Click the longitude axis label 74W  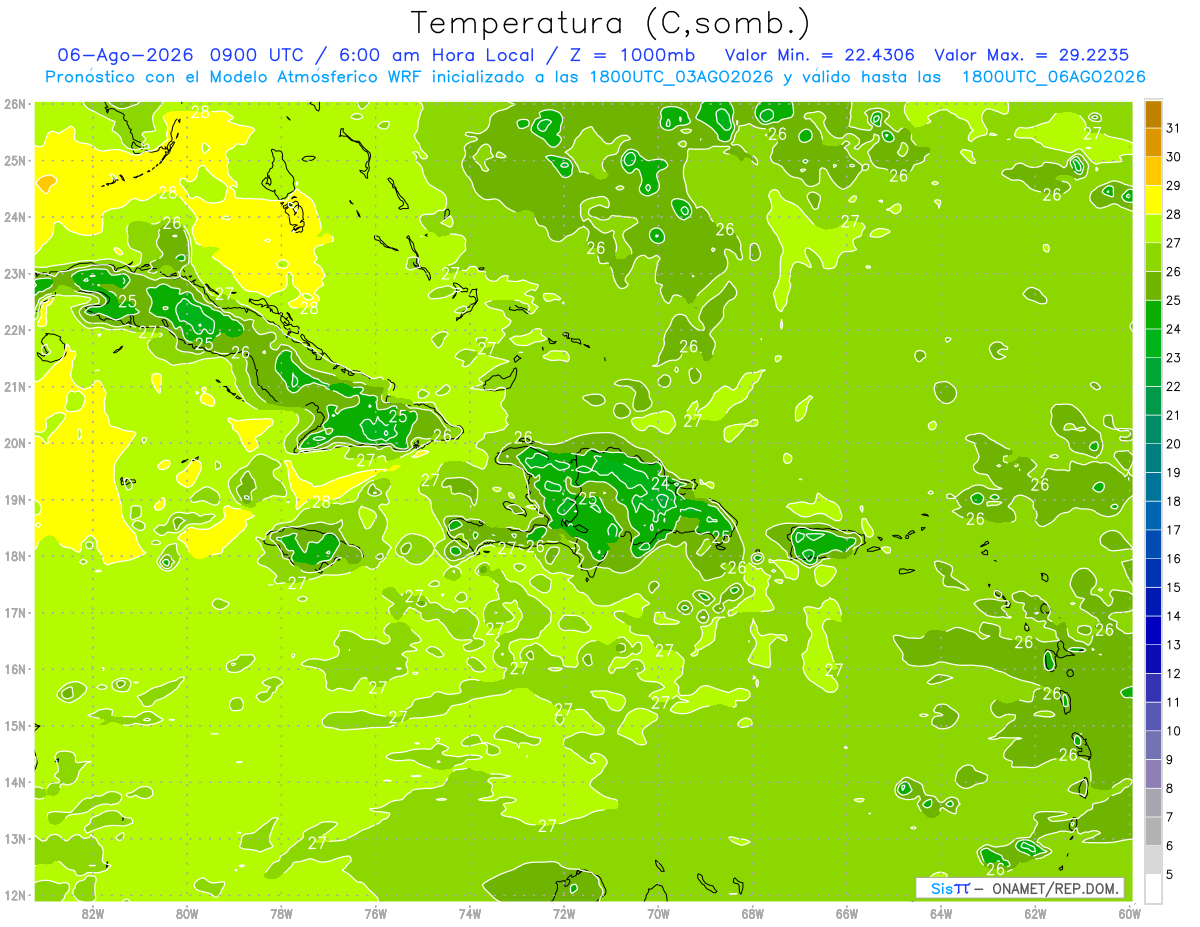click(470, 913)
